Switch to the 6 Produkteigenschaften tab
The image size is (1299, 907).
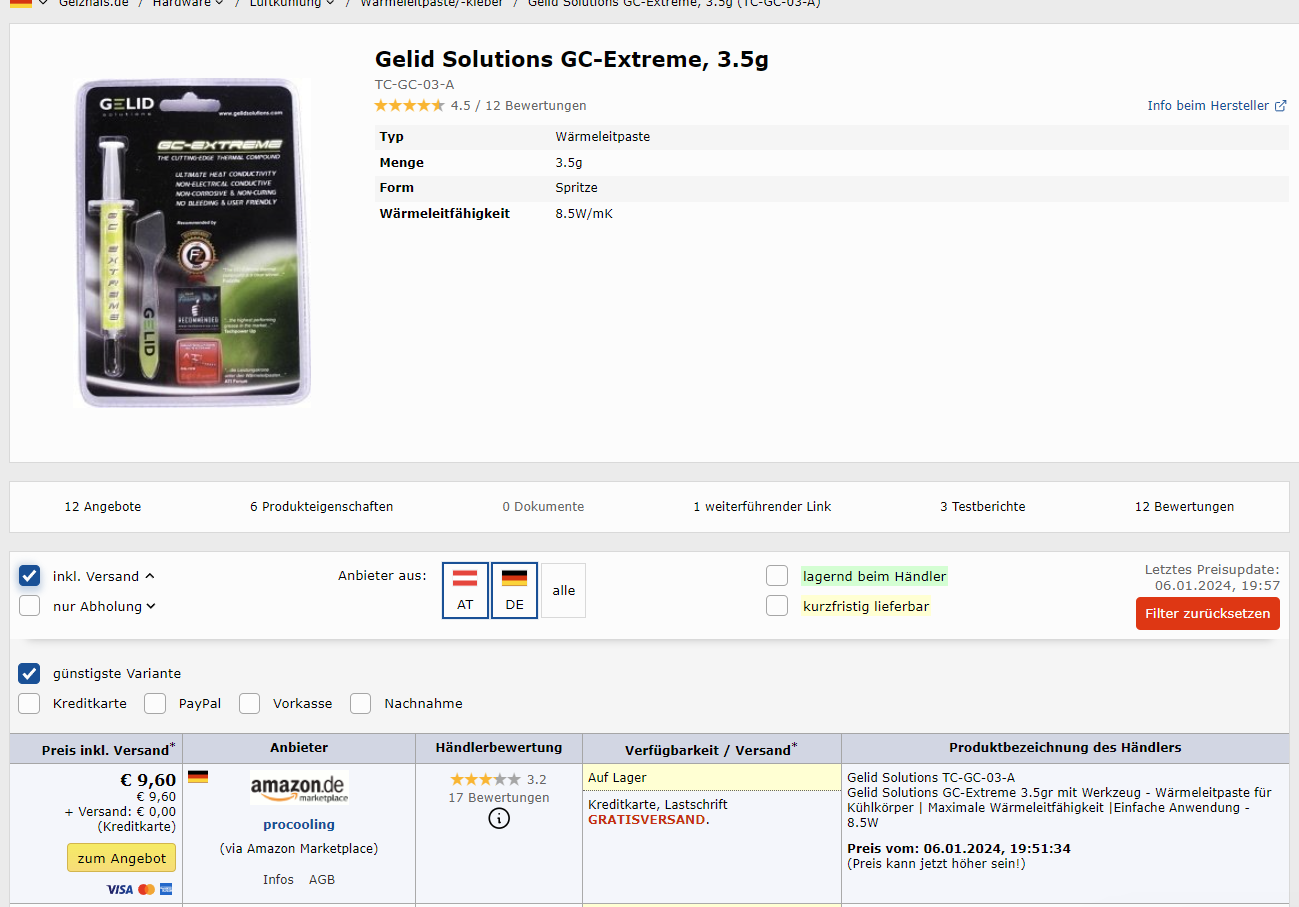322,507
